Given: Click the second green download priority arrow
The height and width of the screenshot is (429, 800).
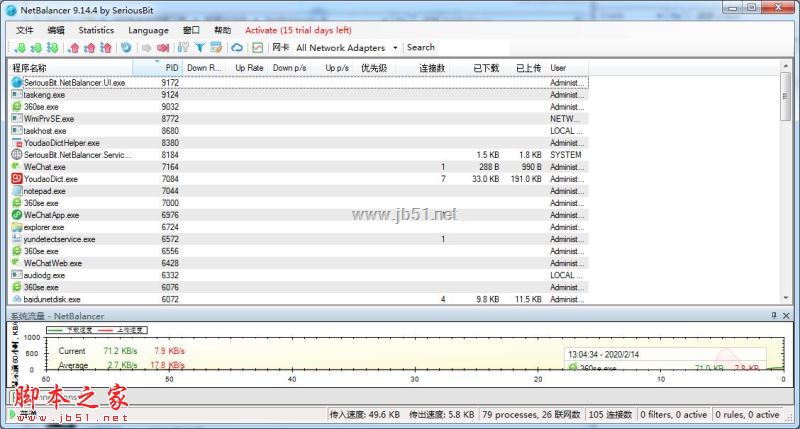Looking at the screenshot, I should pyautogui.click(x=36, y=48).
